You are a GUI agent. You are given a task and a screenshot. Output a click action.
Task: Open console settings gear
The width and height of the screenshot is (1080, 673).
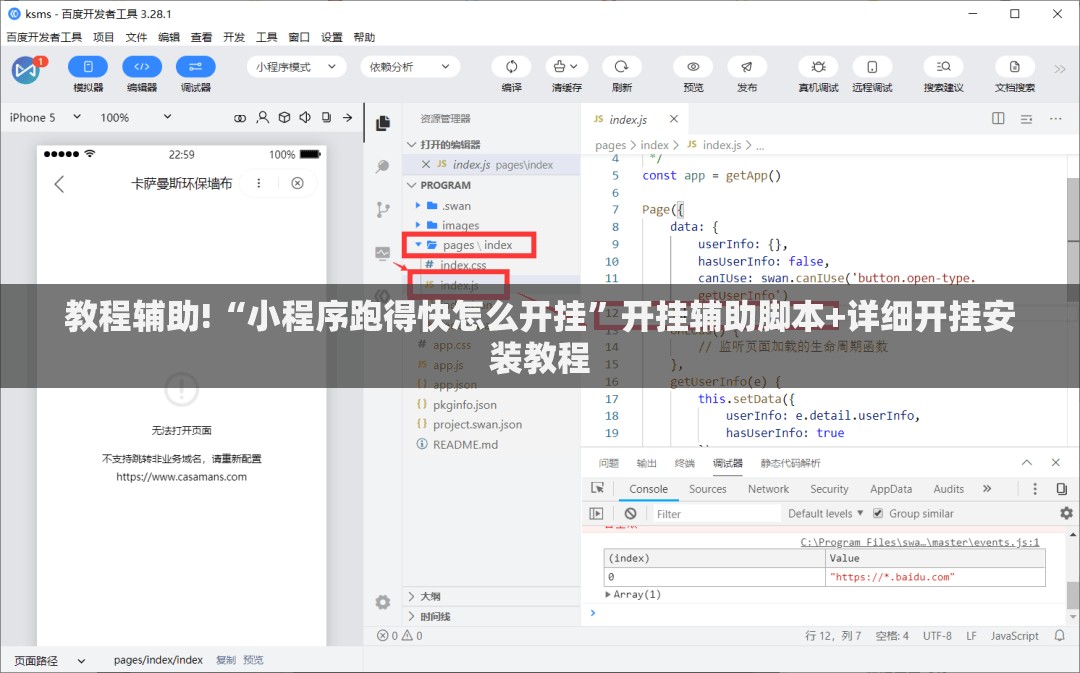coord(1066,513)
